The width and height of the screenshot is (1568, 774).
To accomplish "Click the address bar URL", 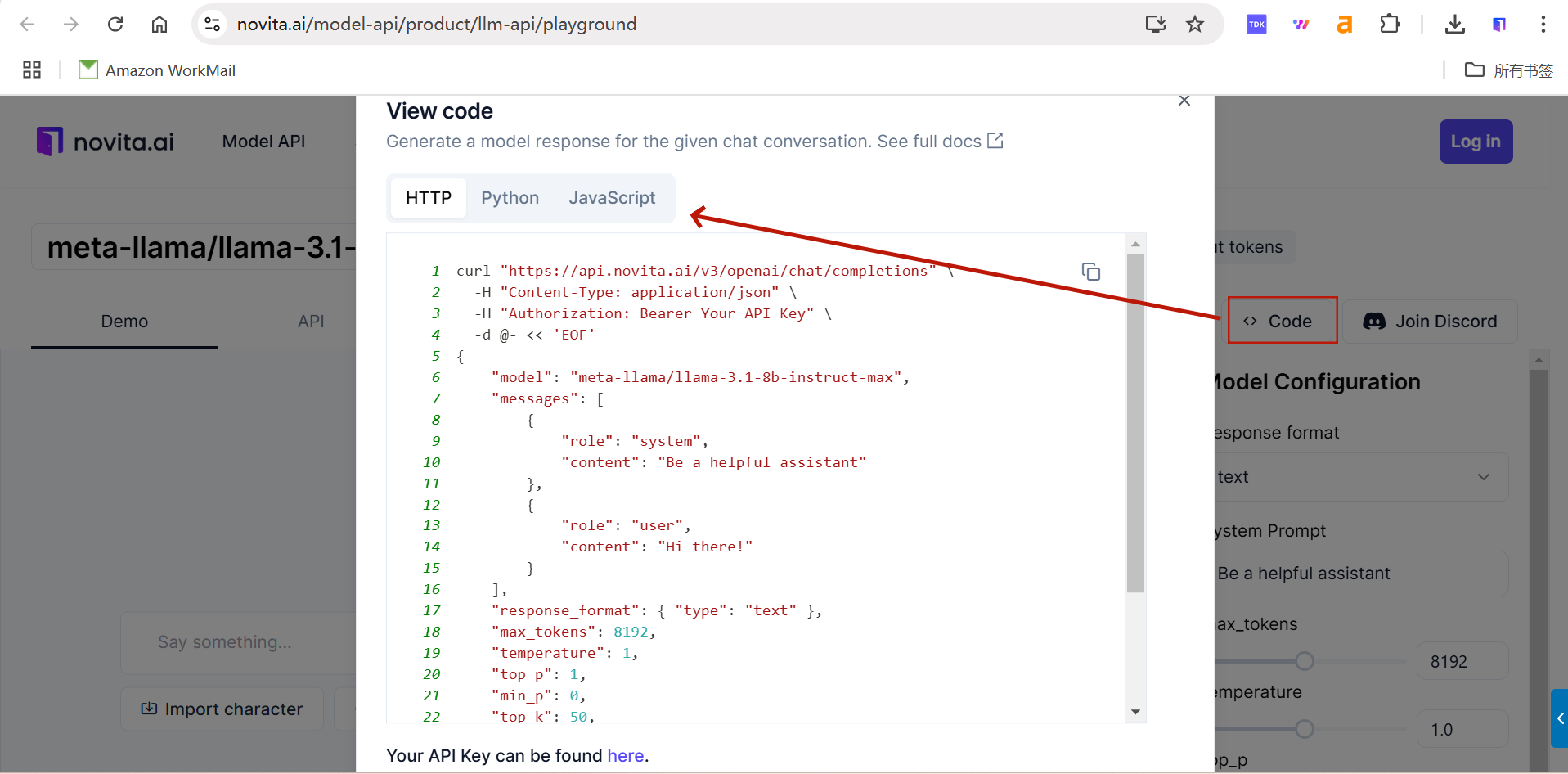I will pyautogui.click(x=437, y=25).
